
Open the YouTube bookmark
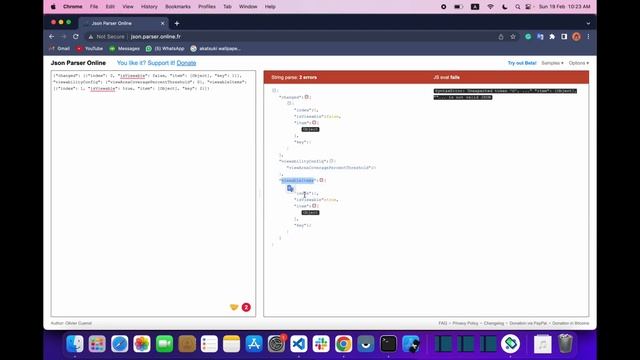tap(89, 49)
